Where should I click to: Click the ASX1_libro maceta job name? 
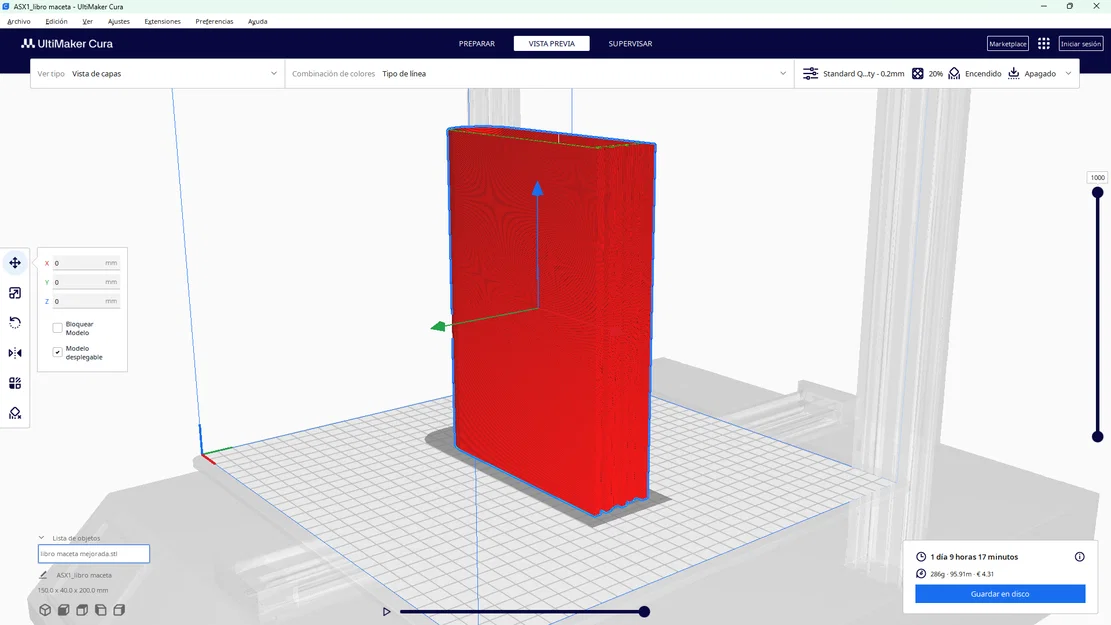coord(84,575)
